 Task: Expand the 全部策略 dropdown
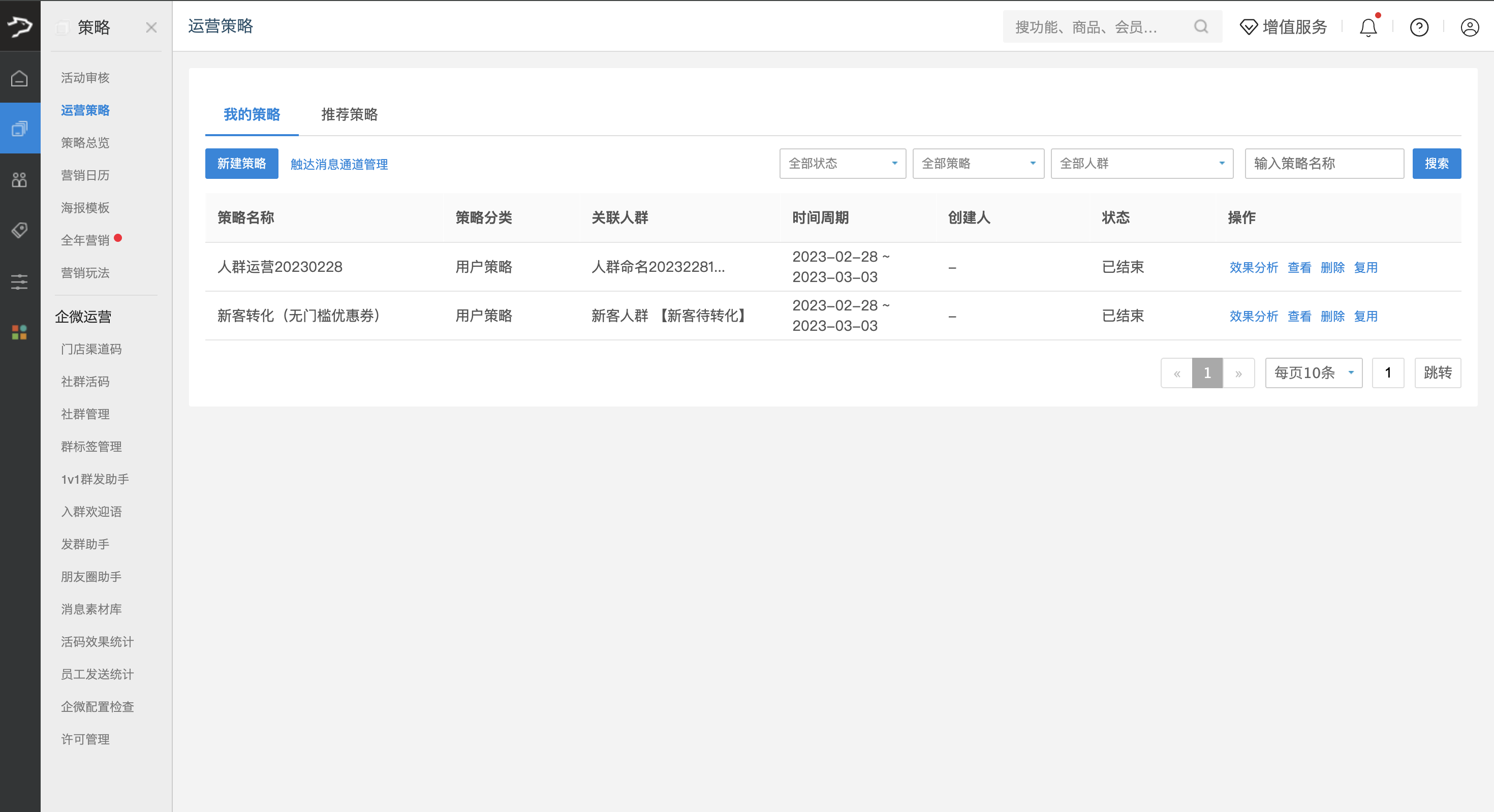pos(978,164)
